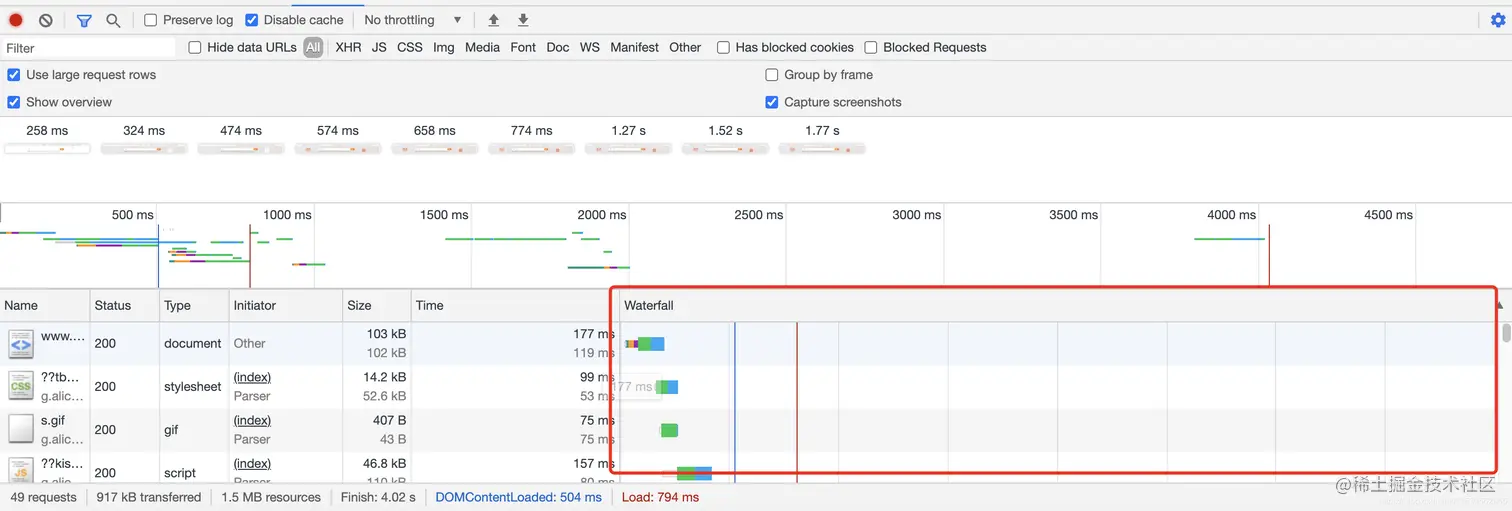Filter requests by Doc
The width and height of the screenshot is (1512, 511).
(558, 47)
